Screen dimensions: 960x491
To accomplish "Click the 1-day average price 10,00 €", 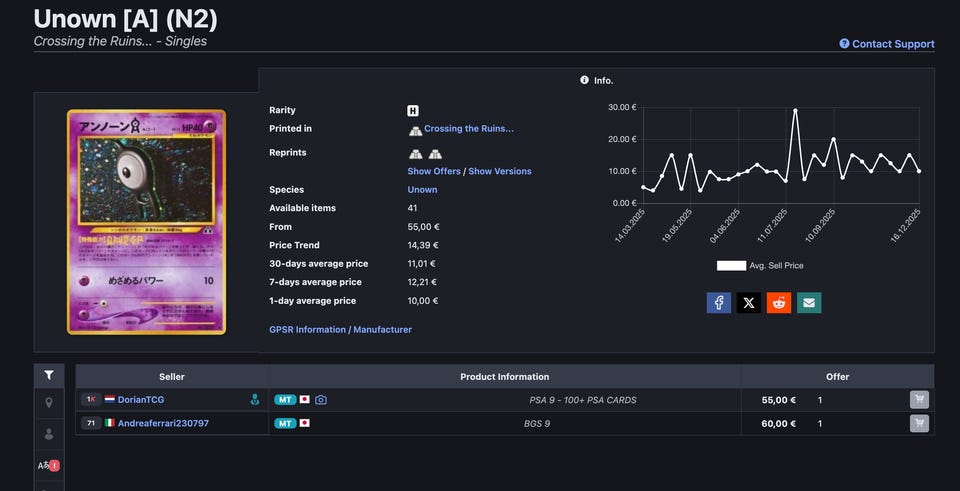I will (423, 301).
